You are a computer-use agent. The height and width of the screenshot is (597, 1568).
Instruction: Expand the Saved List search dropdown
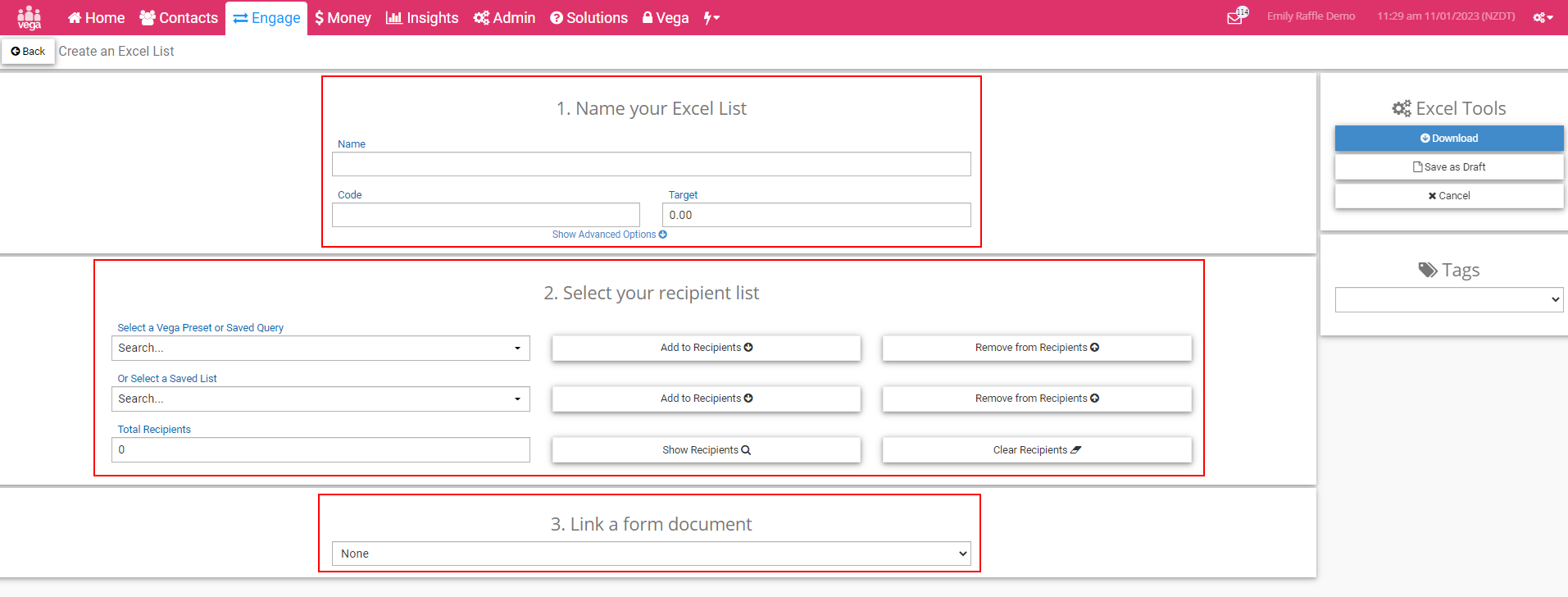click(x=320, y=399)
